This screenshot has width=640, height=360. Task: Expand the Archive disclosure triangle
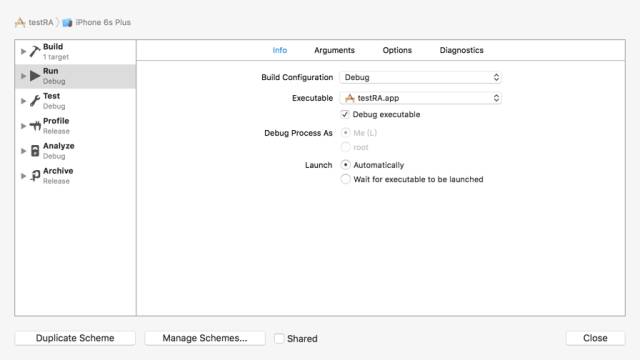[23, 176]
